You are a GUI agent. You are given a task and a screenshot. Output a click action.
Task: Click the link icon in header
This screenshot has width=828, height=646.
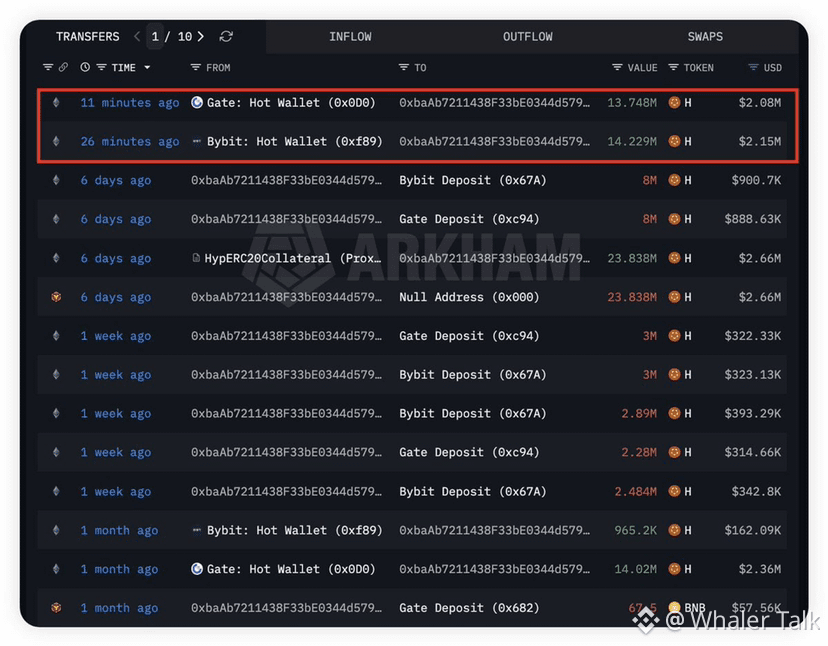coord(63,67)
